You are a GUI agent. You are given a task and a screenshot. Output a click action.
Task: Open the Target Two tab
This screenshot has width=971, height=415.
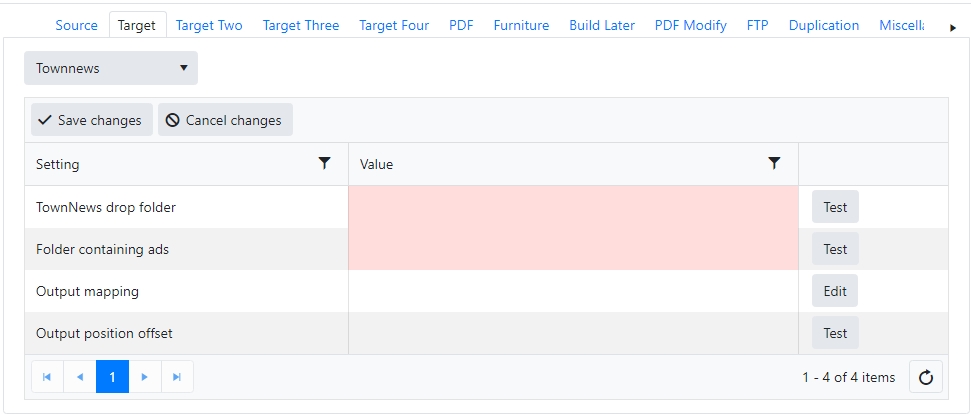(209, 25)
